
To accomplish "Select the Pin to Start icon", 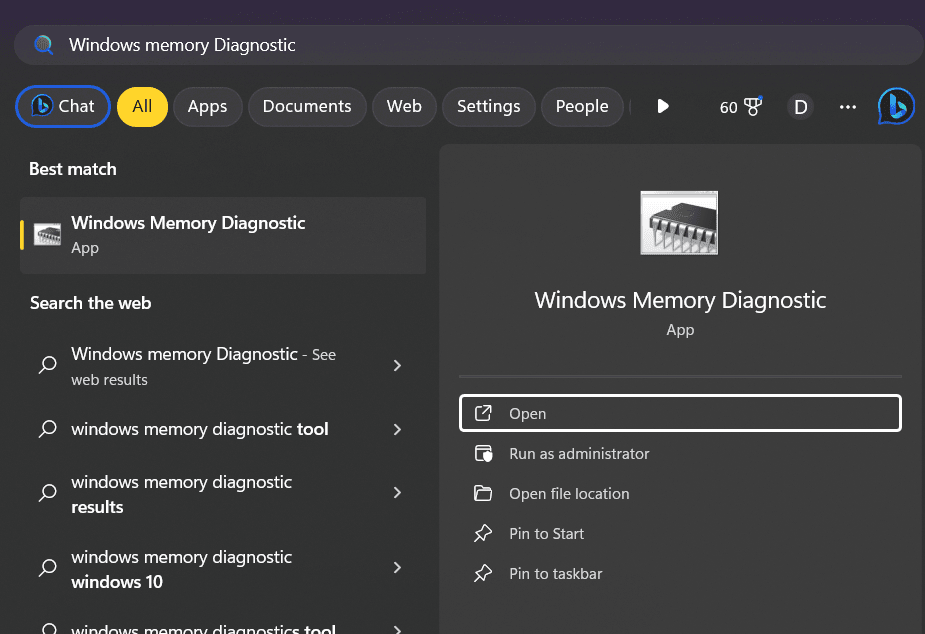I will [x=483, y=533].
